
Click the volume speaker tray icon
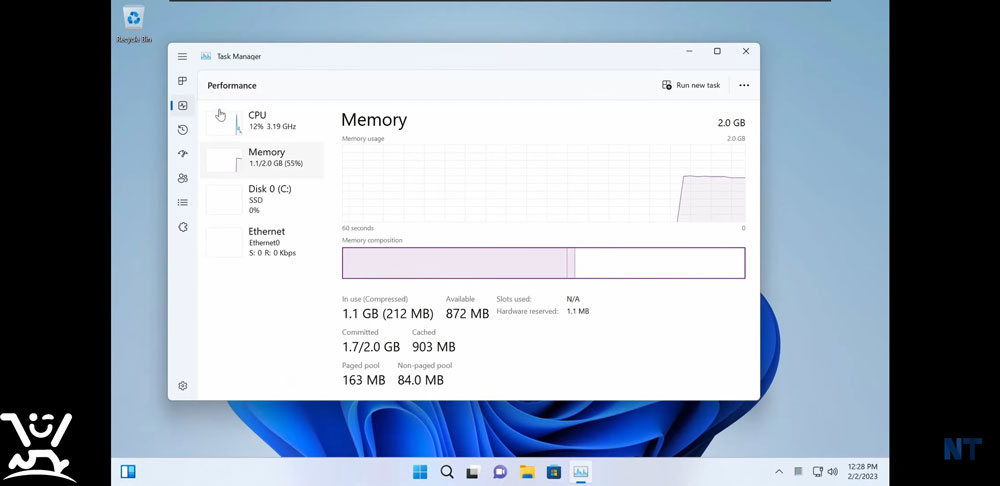[832, 472]
